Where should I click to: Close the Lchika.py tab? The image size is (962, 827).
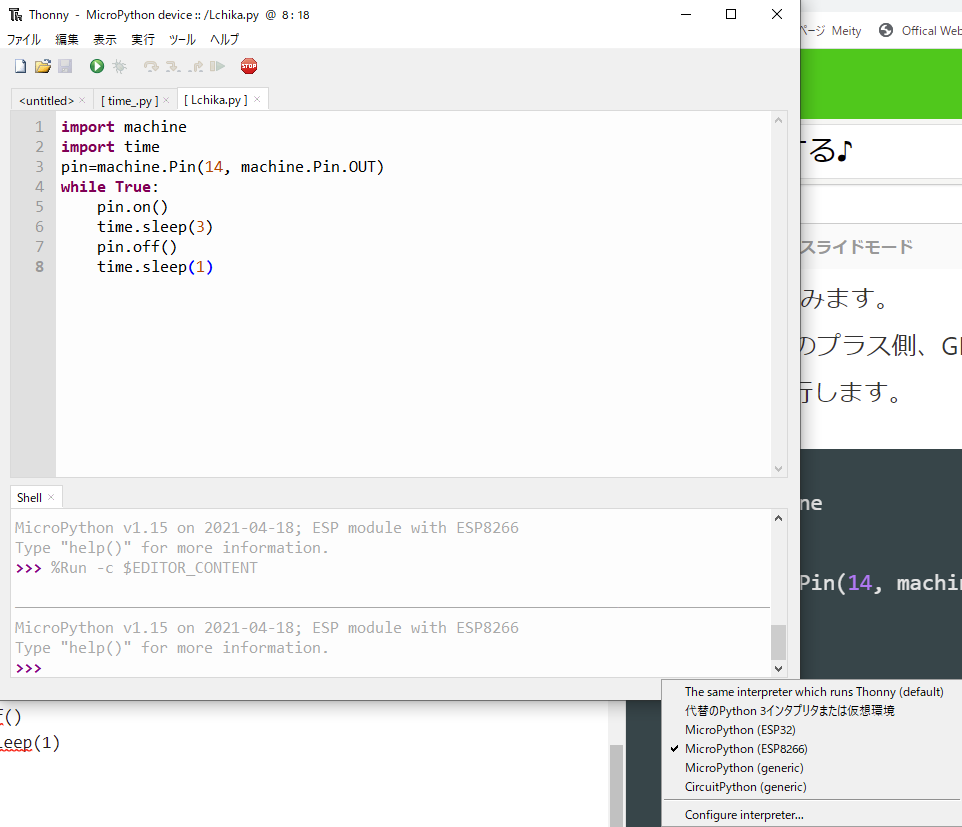(x=257, y=99)
